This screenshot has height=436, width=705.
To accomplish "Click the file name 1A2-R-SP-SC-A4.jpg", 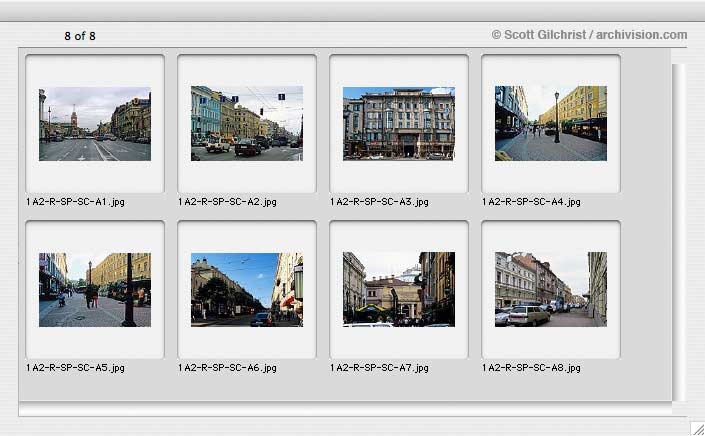I will (x=531, y=202).
